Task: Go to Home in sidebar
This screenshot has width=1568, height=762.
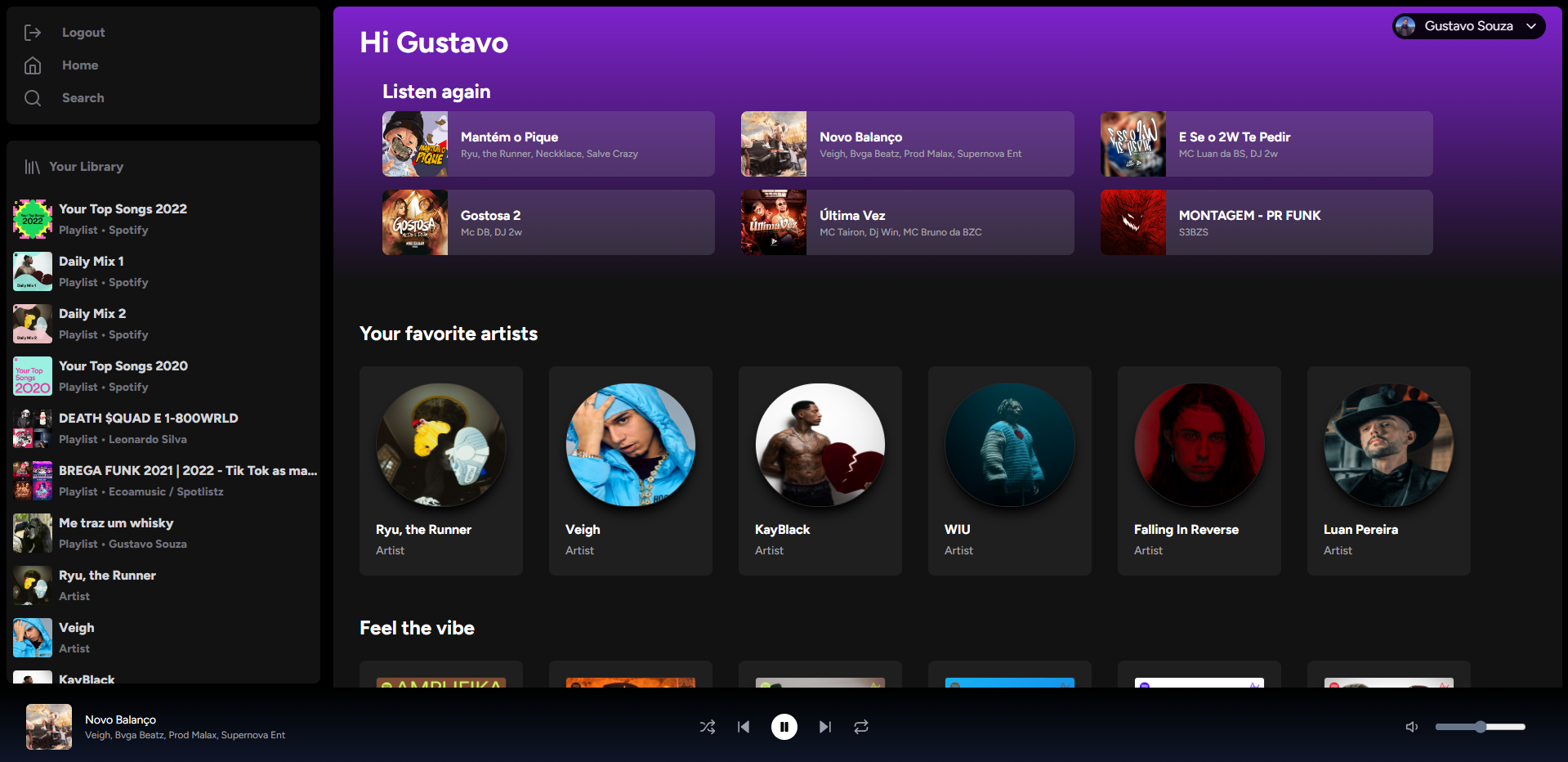Action: point(80,65)
